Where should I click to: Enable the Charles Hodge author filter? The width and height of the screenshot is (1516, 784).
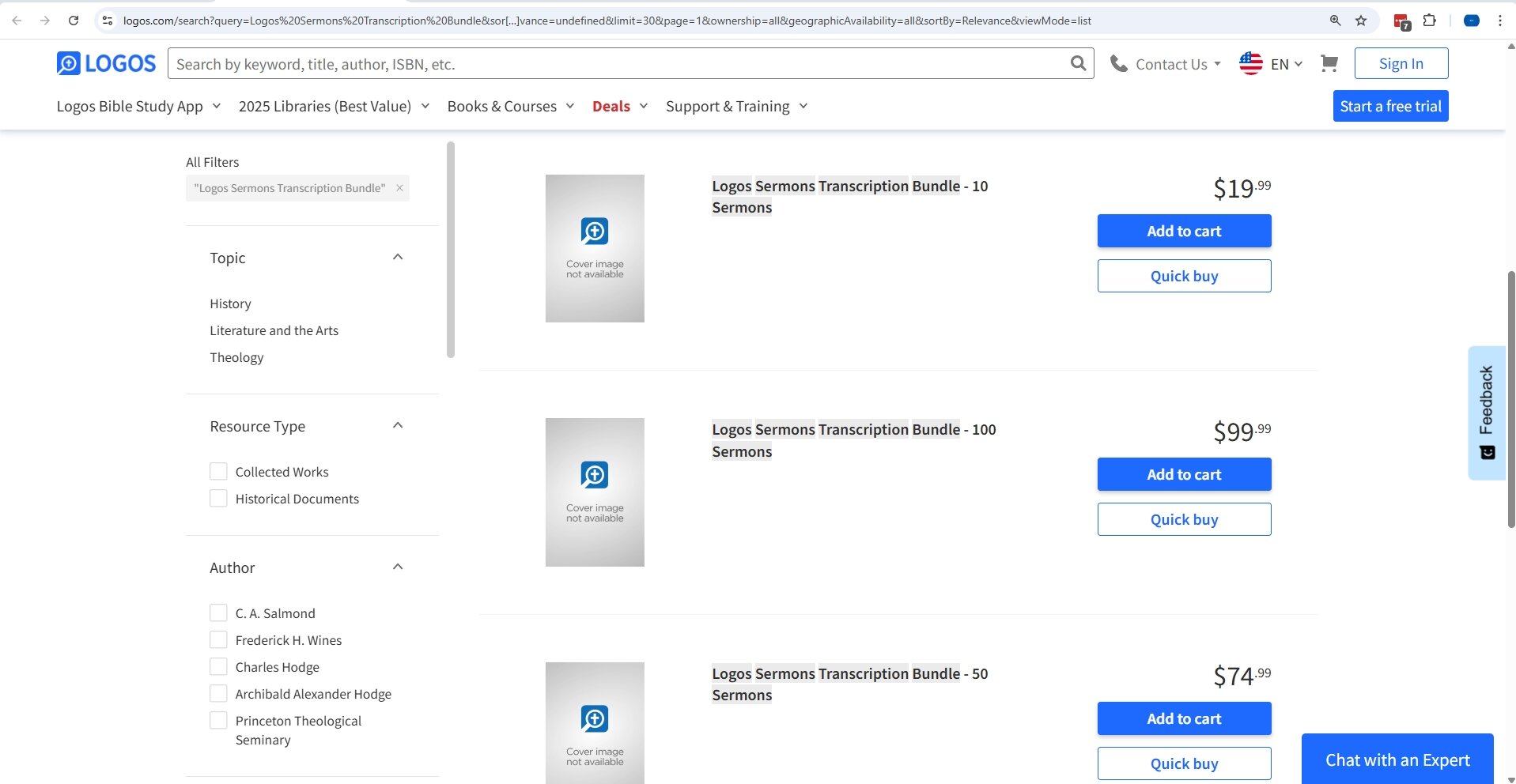(218, 666)
